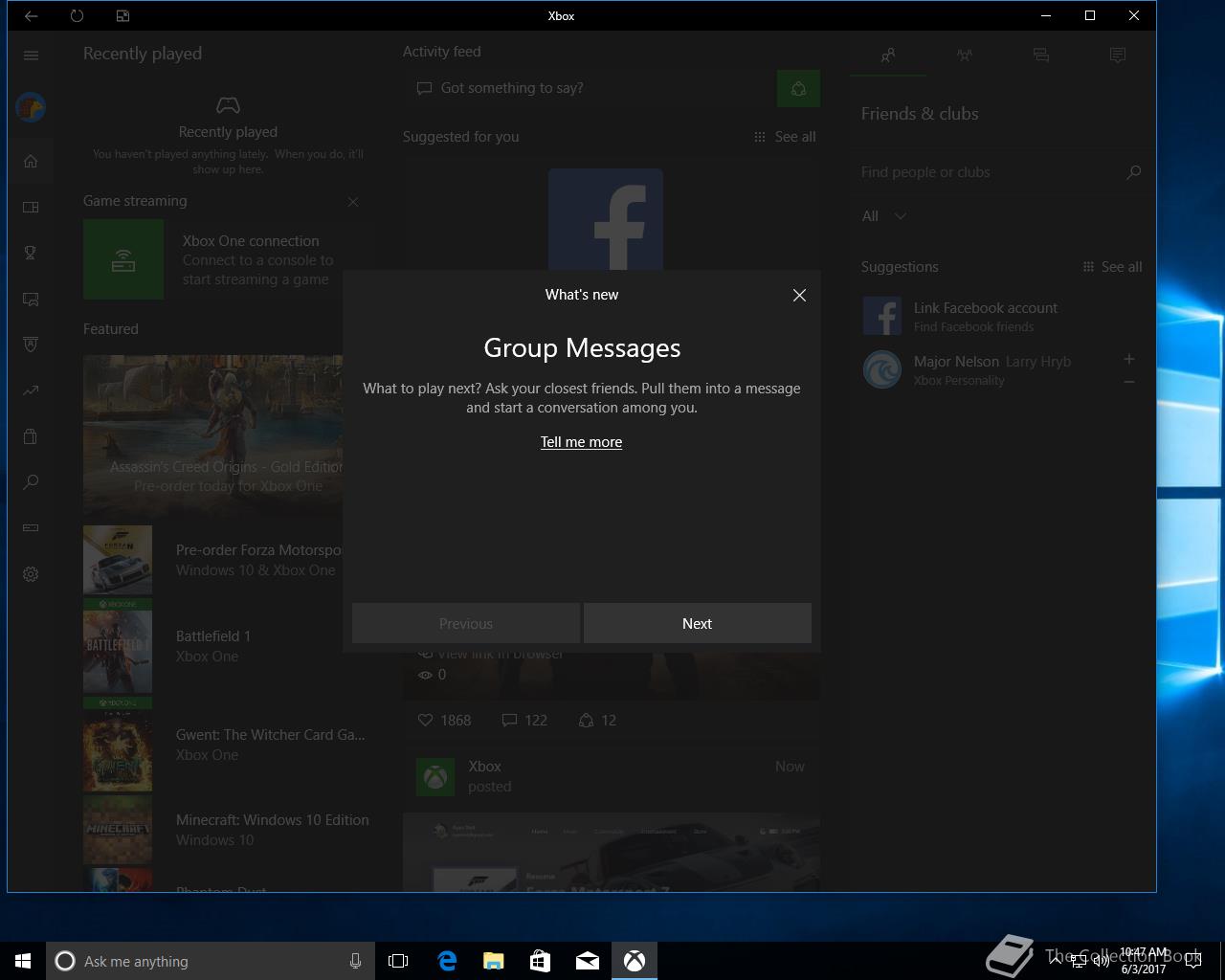Click the Cortana microphone icon
Screen dimensions: 1225x980
tap(355, 961)
